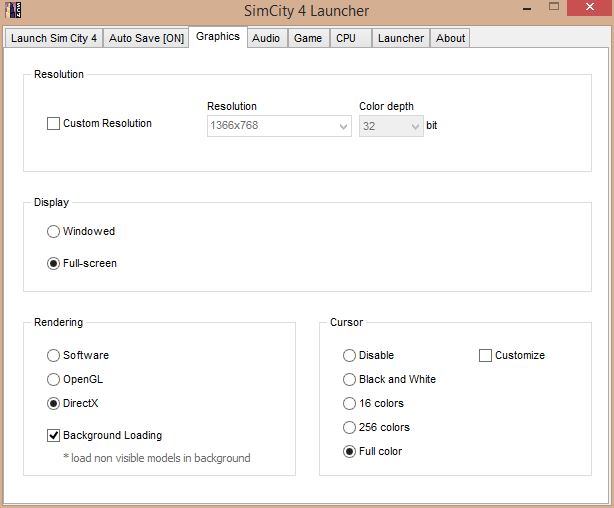Click the 'bit' label beside Color depth
This screenshot has height=508, width=614.
coord(432,125)
